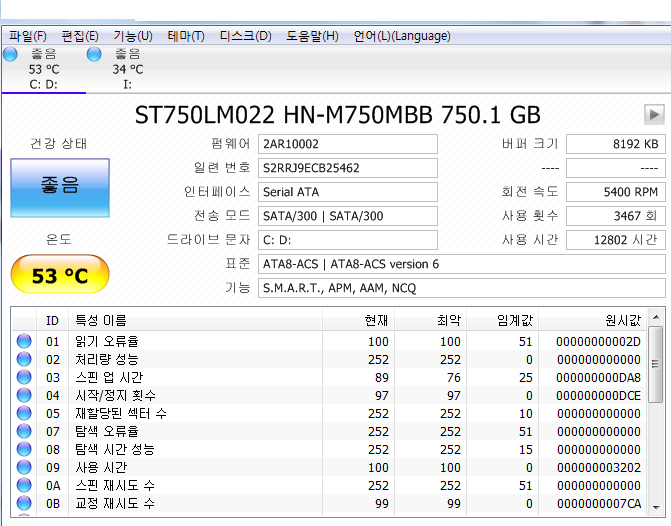Click status orb of attribute 05 재할당된 섹터 수
Viewport: 671px width, 526px height.
point(24,413)
